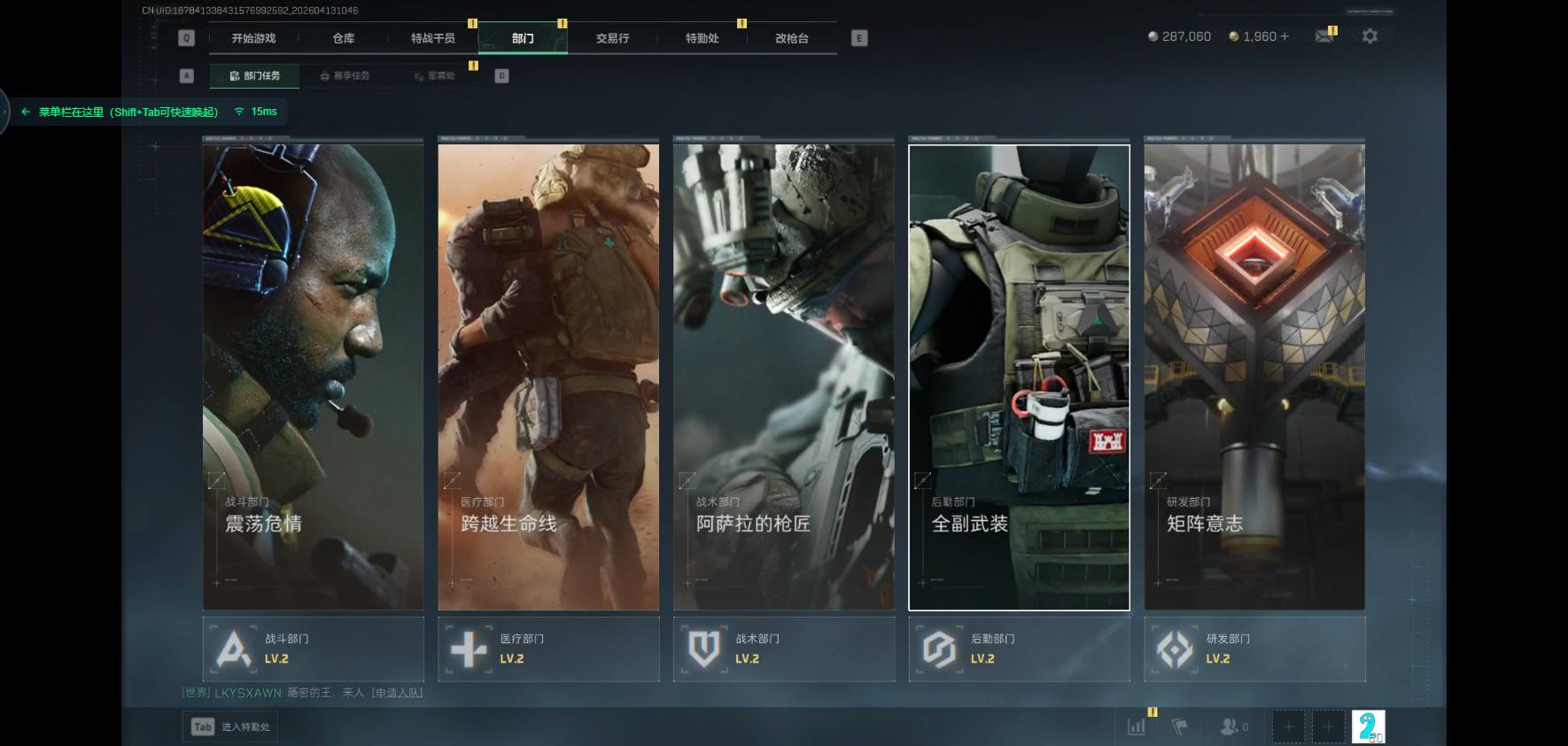Click the 菜单栏在这里 overlay hint text
This screenshot has height=746, width=1568.
tap(128, 112)
